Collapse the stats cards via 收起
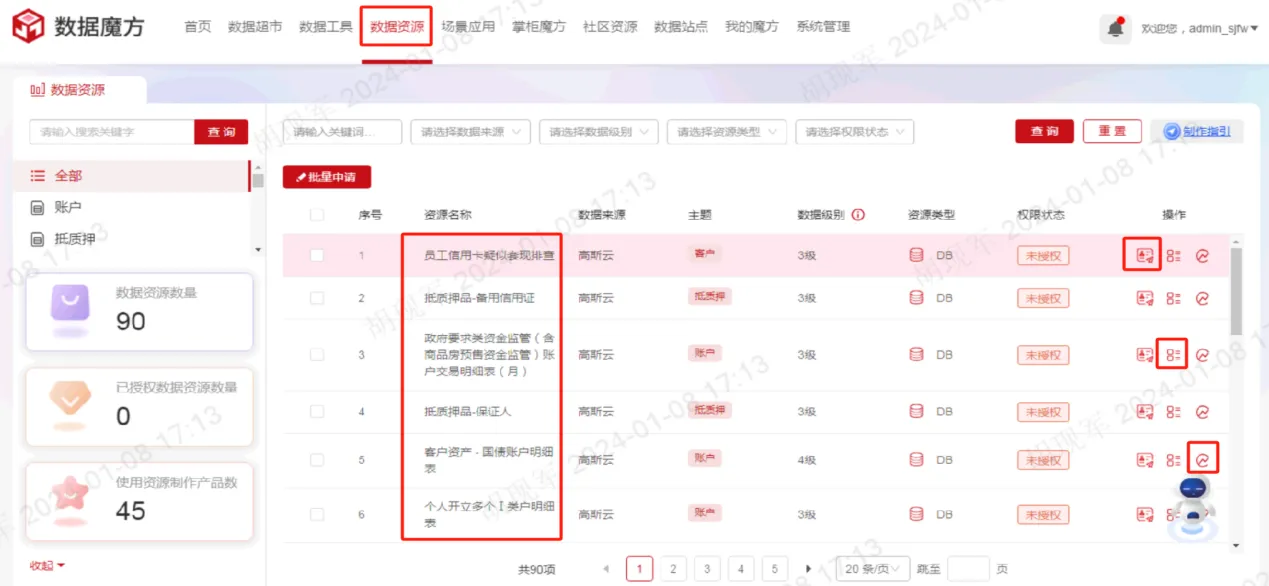 coord(47,566)
